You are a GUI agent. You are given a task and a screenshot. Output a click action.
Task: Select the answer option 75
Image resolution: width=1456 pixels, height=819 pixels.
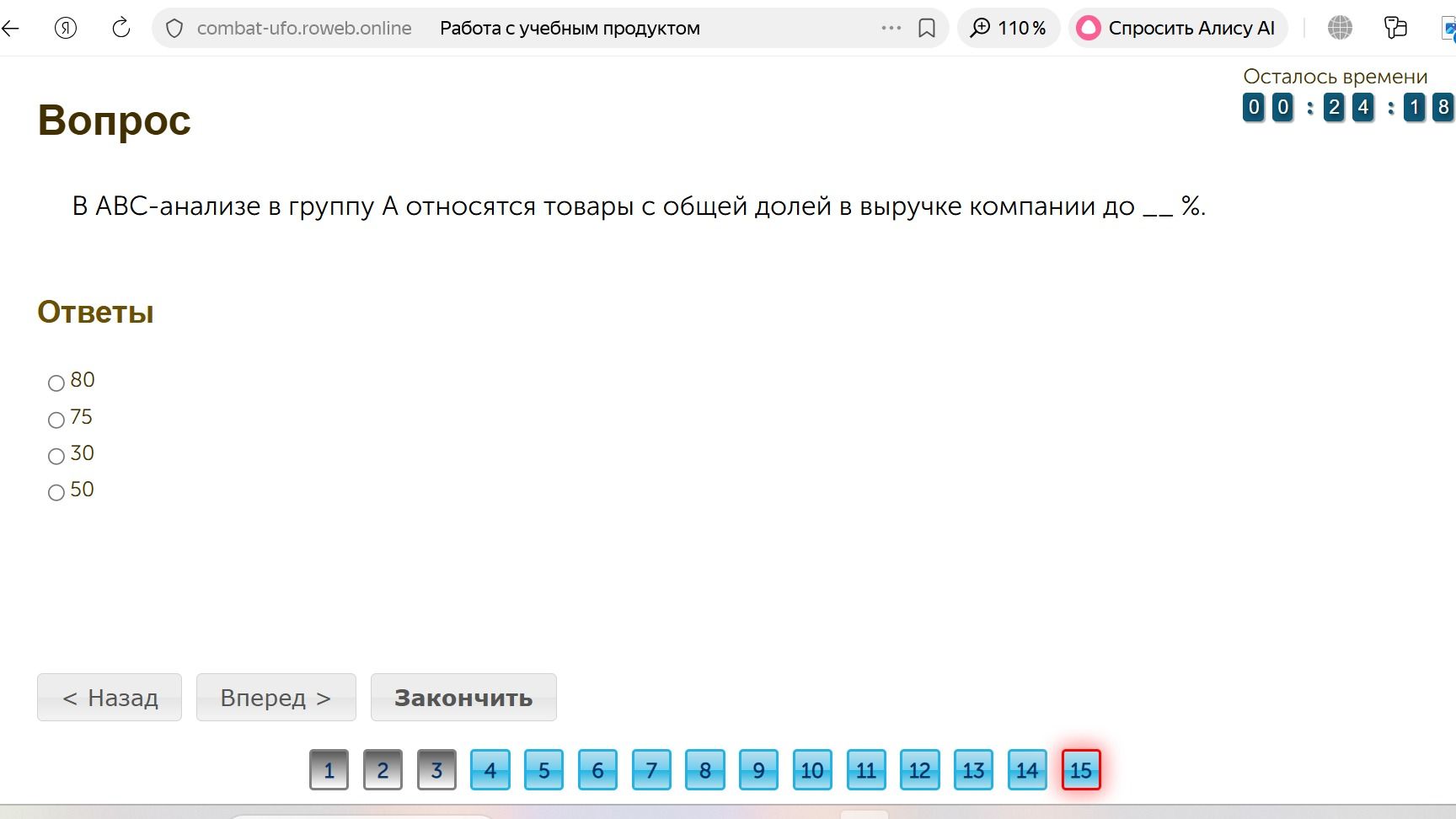[56, 420]
